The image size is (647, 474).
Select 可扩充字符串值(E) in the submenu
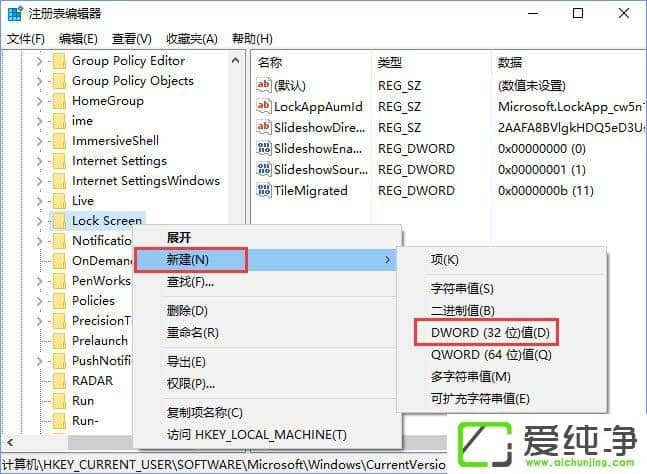502,399
